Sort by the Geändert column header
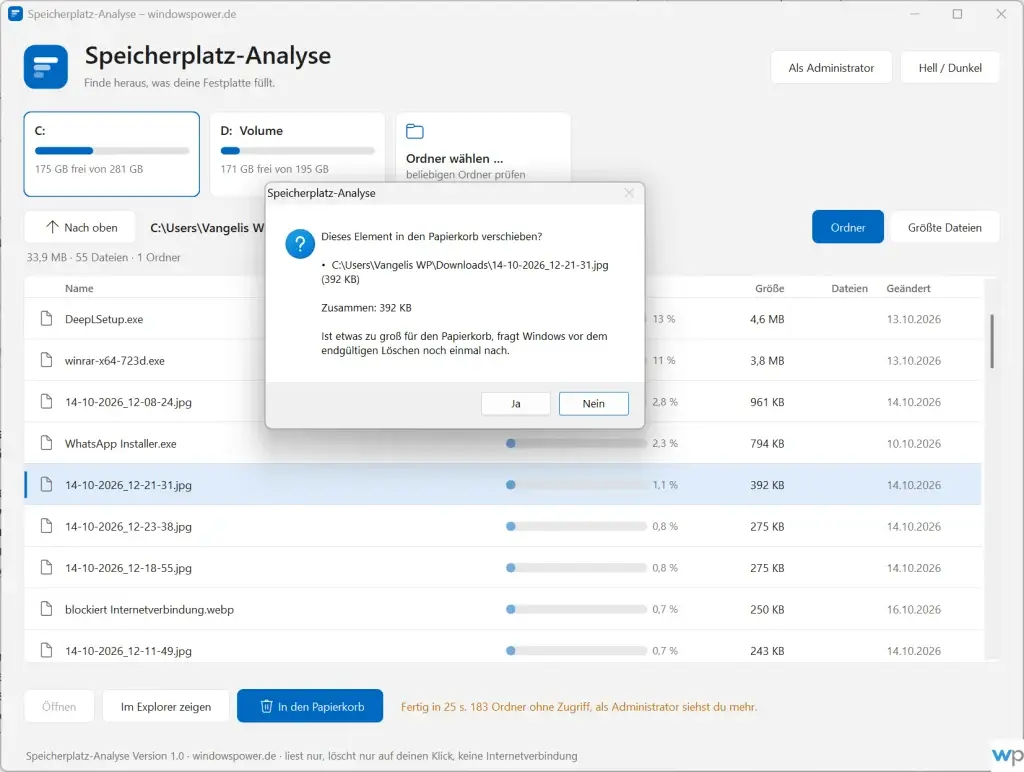Viewport: 1024px width, 772px height. tap(908, 288)
